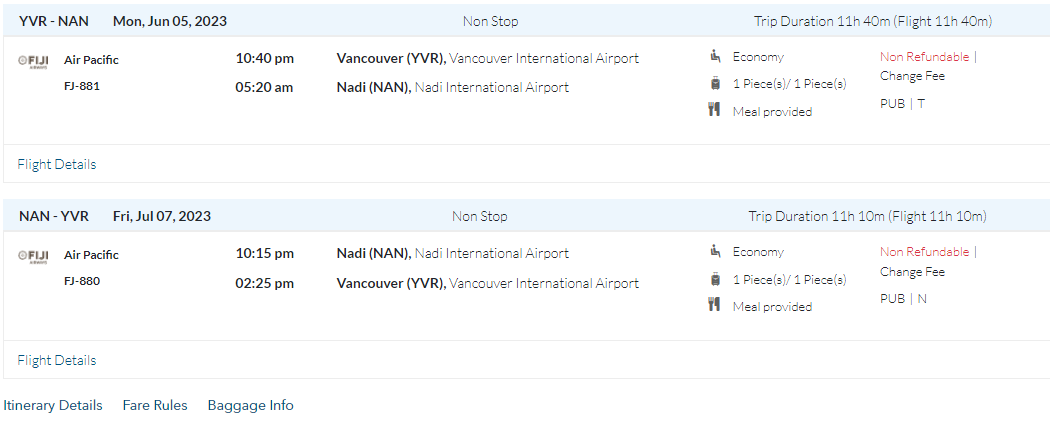Image resolution: width=1050 pixels, height=422 pixels.
Task: Open the Baggage Info tab
Action: pyautogui.click(x=251, y=405)
